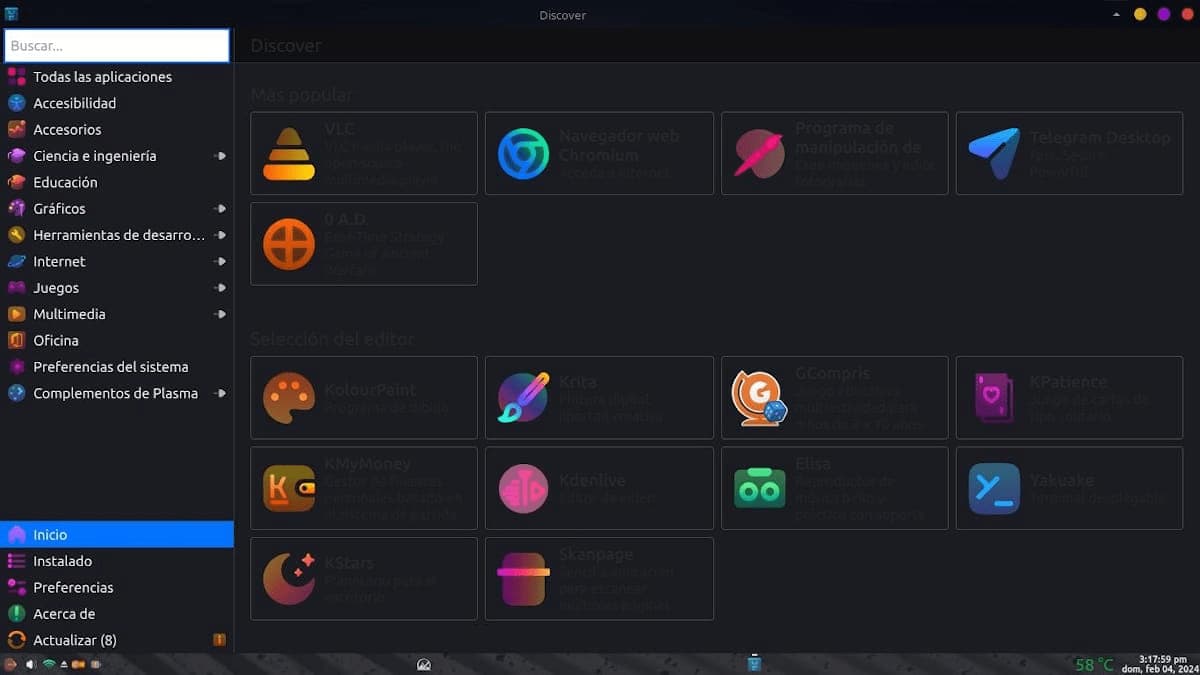
Task: Open the KolourPaint app card
Action: (x=364, y=397)
